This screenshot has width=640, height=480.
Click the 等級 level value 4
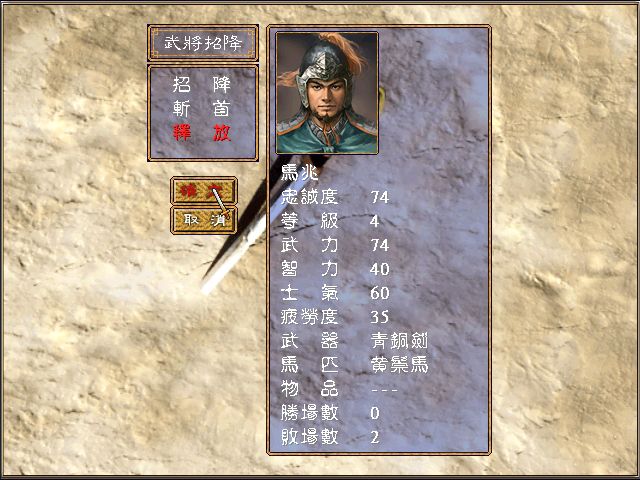coord(375,221)
